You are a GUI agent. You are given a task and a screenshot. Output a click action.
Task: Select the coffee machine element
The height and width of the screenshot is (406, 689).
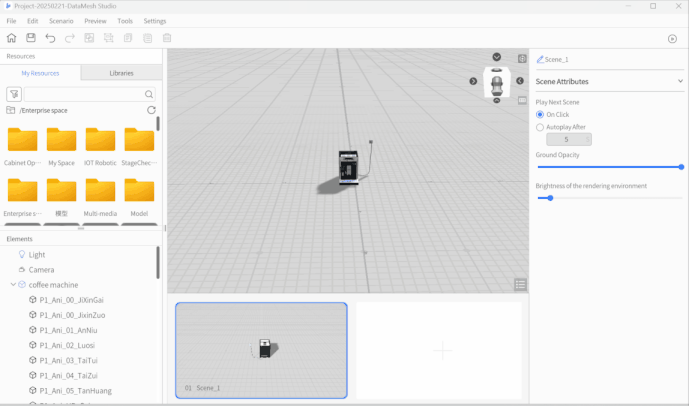click(53, 285)
